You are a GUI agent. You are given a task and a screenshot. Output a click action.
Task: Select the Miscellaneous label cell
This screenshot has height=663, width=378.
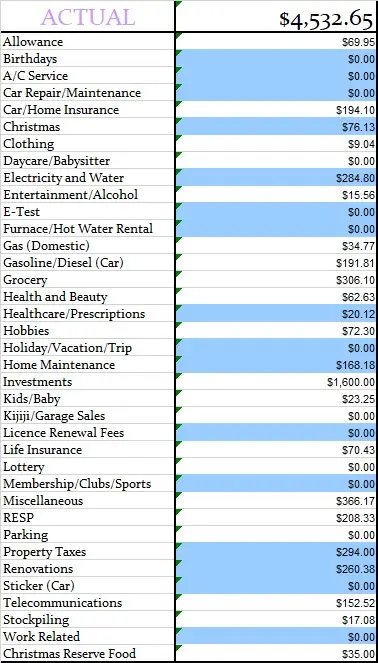88,500
